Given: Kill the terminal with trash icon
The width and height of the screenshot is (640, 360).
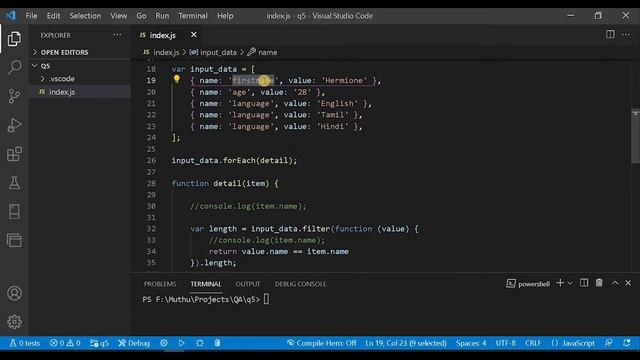Looking at the screenshot, I should [599, 283].
